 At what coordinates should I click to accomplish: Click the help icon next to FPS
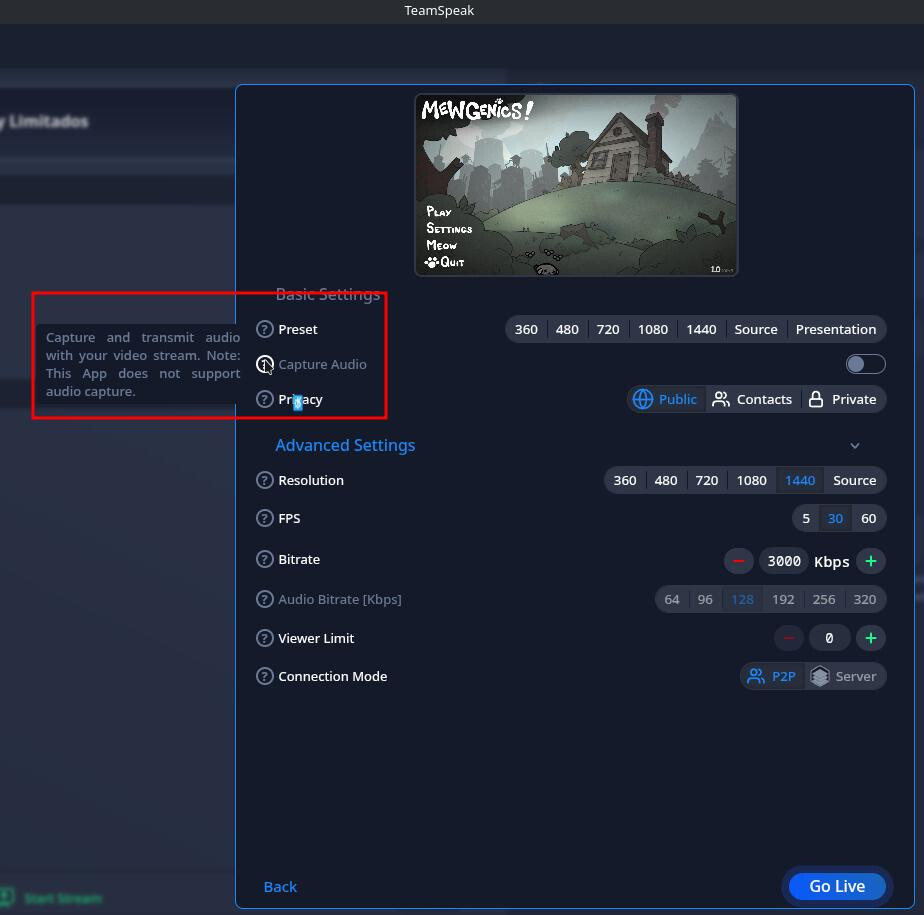(x=265, y=518)
